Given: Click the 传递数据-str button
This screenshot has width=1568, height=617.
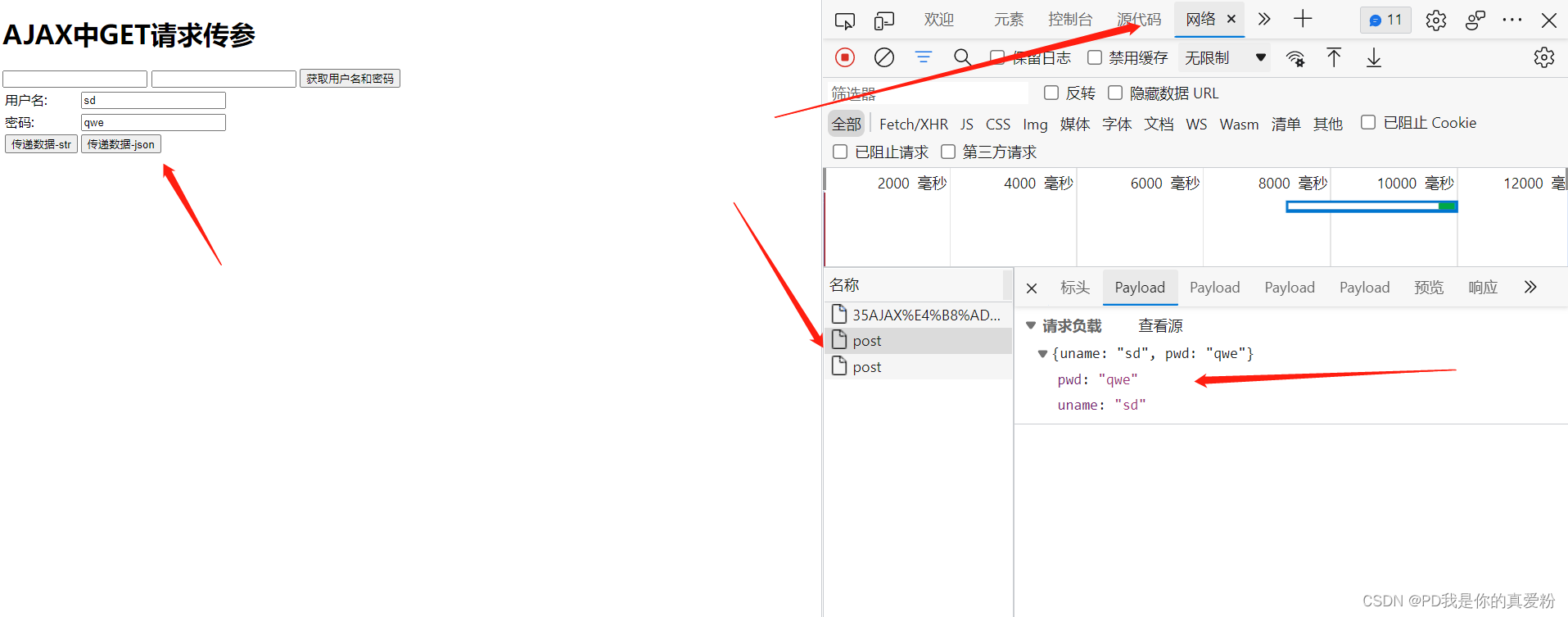Looking at the screenshot, I should click(x=41, y=144).
